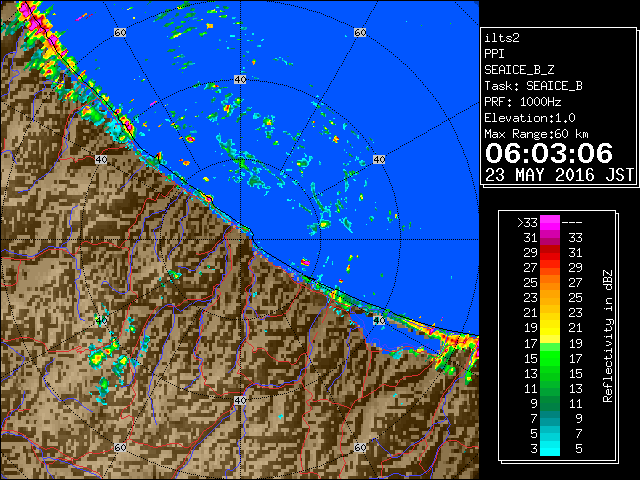This screenshot has width=640, height=480.
Task: Select the date "23 MAY 2016 JST"
Action: pyautogui.click(x=559, y=175)
